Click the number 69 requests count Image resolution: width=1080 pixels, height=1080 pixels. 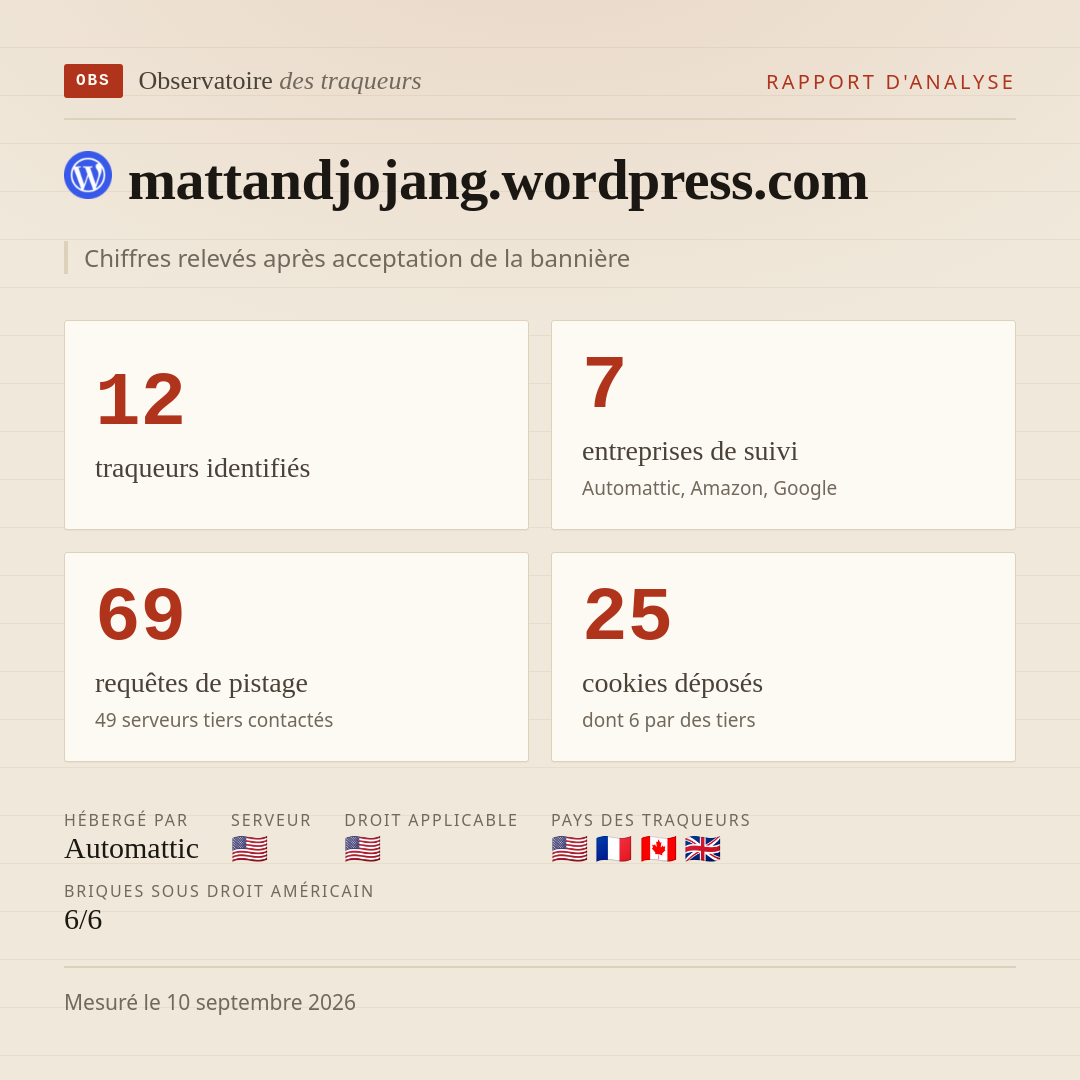click(x=141, y=614)
